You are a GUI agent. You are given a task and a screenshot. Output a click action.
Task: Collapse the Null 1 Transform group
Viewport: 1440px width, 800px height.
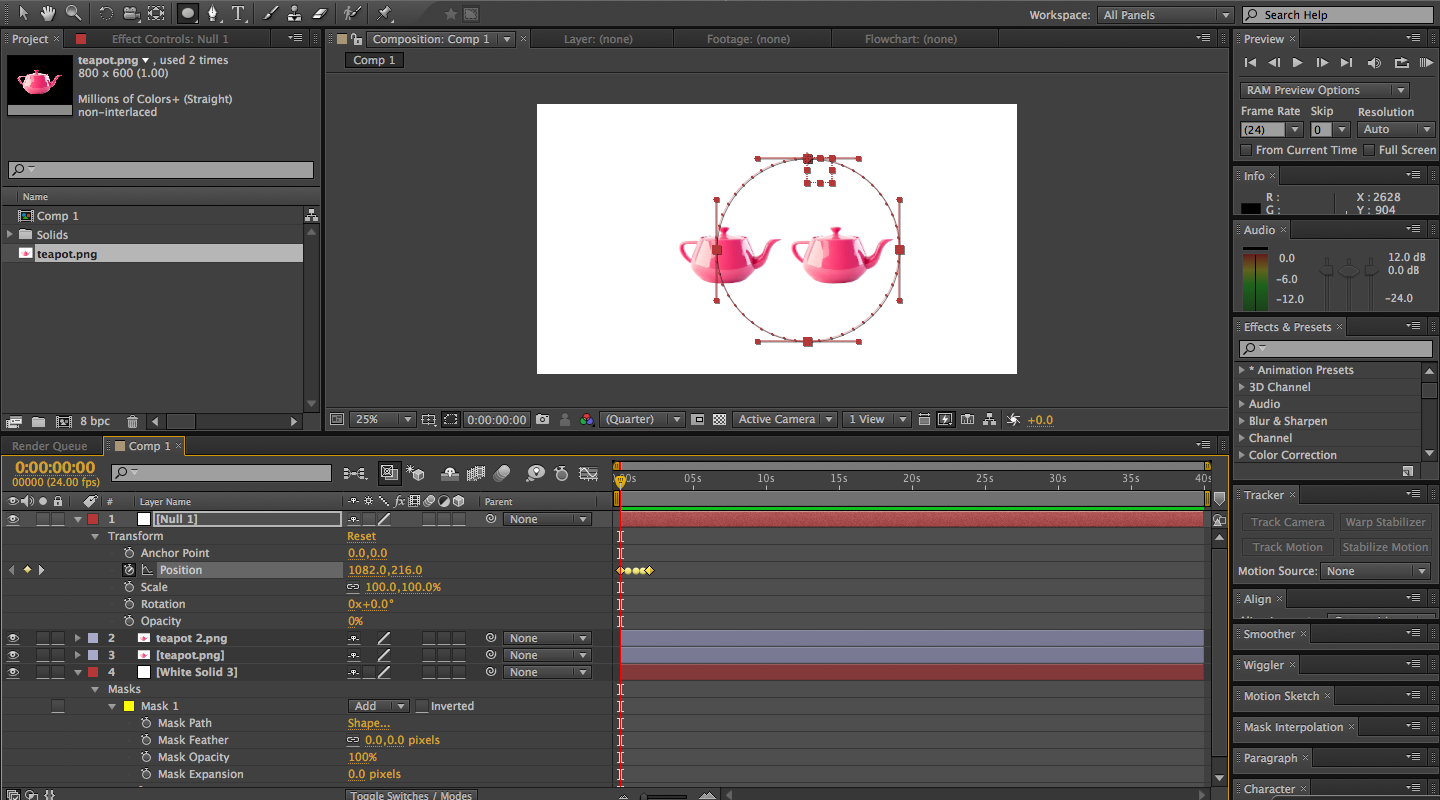[96, 536]
